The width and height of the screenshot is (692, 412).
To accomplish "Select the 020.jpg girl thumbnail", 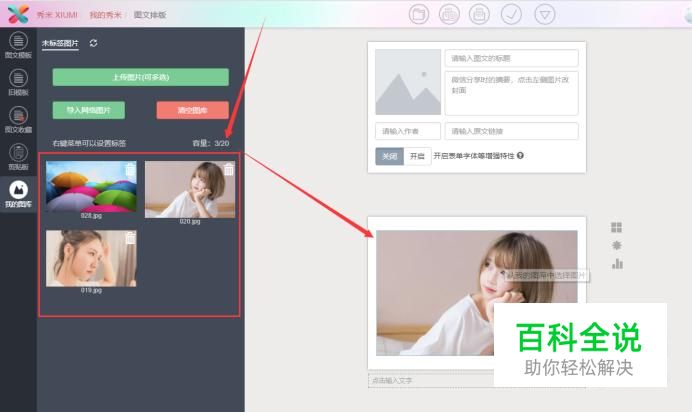I will coord(190,189).
